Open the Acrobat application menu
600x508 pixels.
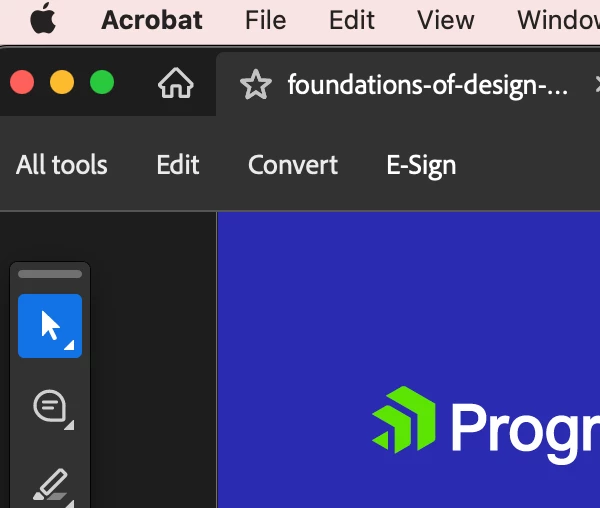152,20
